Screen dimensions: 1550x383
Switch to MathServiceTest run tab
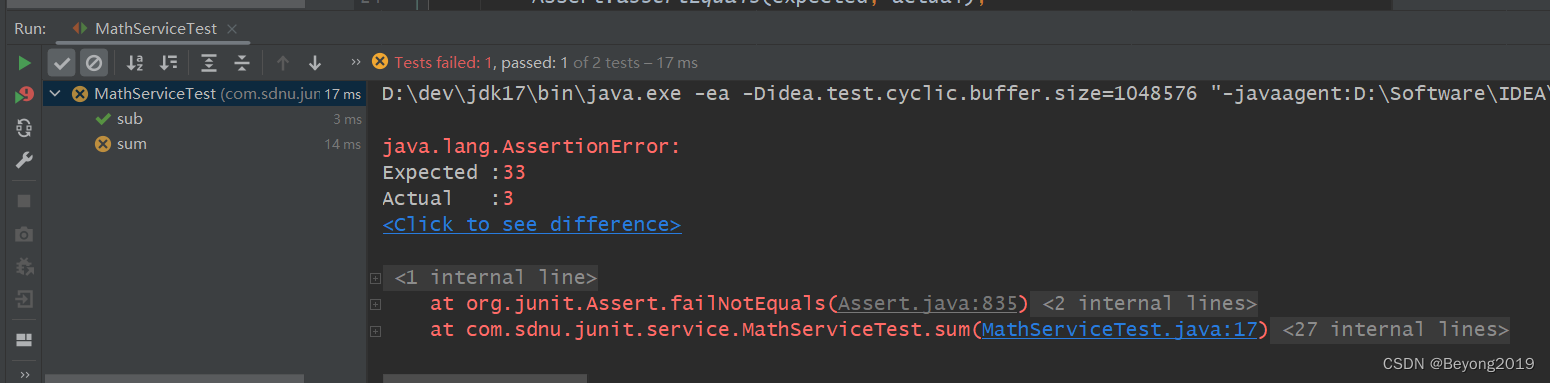tap(157, 29)
